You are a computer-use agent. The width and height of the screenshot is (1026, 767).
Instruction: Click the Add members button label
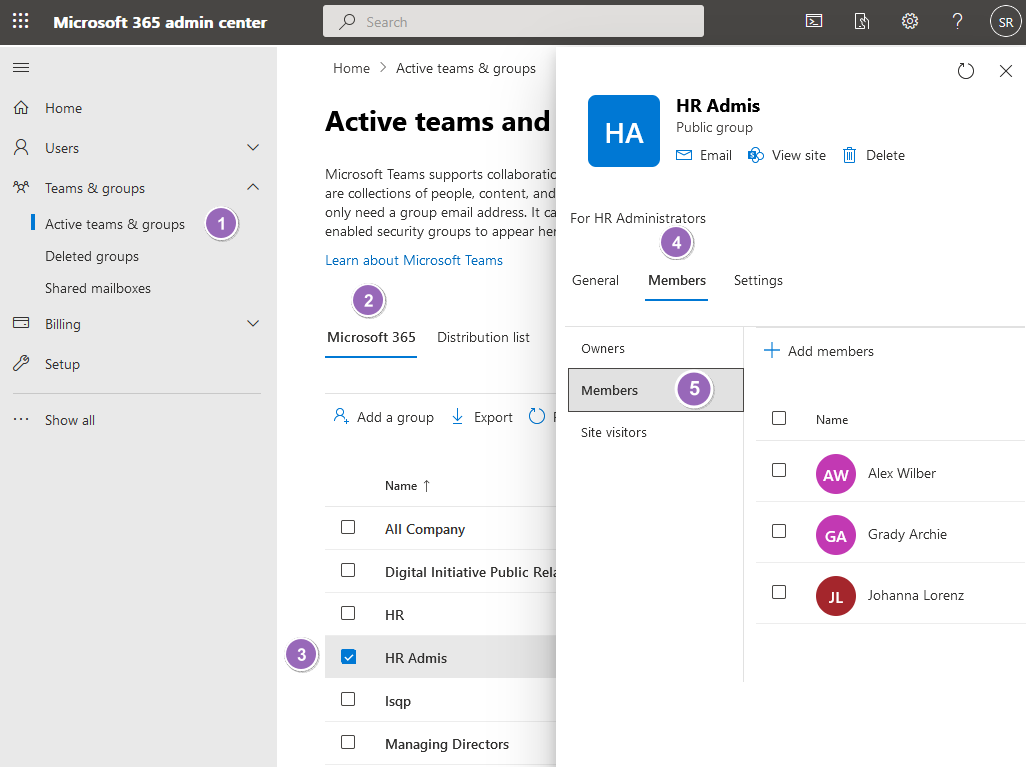click(830, 351)
